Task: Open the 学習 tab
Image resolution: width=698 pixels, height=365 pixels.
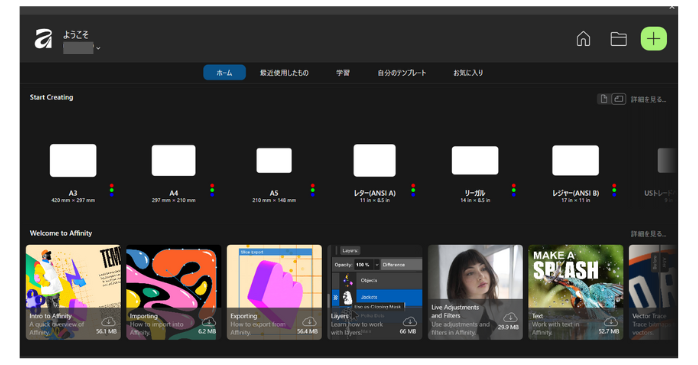Action: coord(343,73)
